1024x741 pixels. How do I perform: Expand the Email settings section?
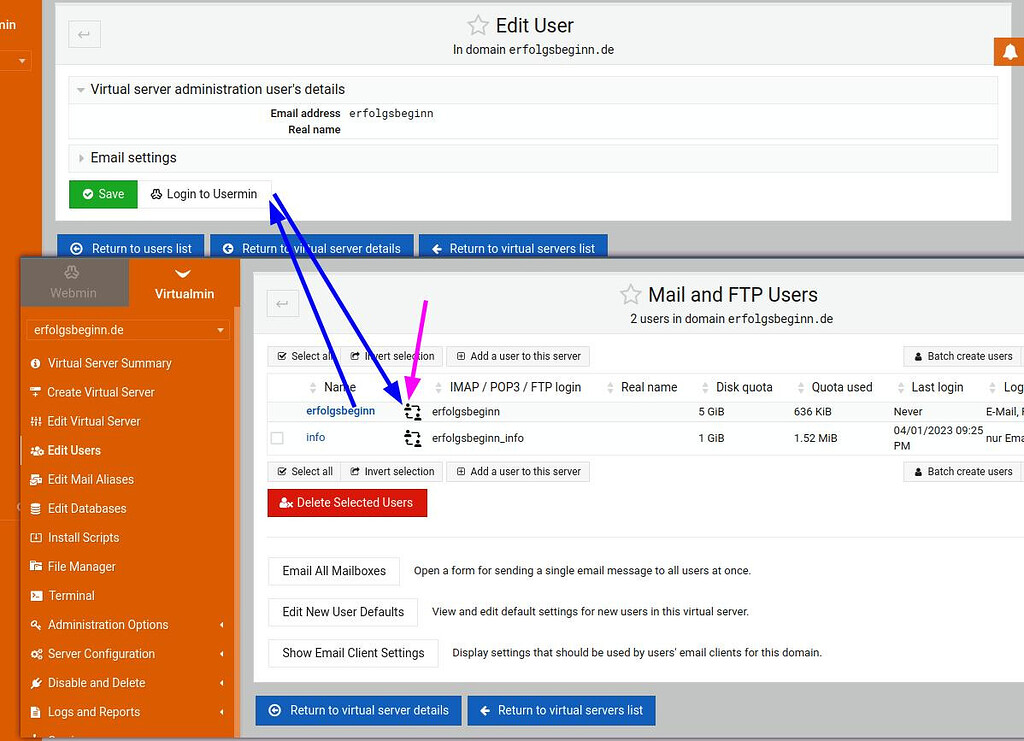tap(135, 157)
